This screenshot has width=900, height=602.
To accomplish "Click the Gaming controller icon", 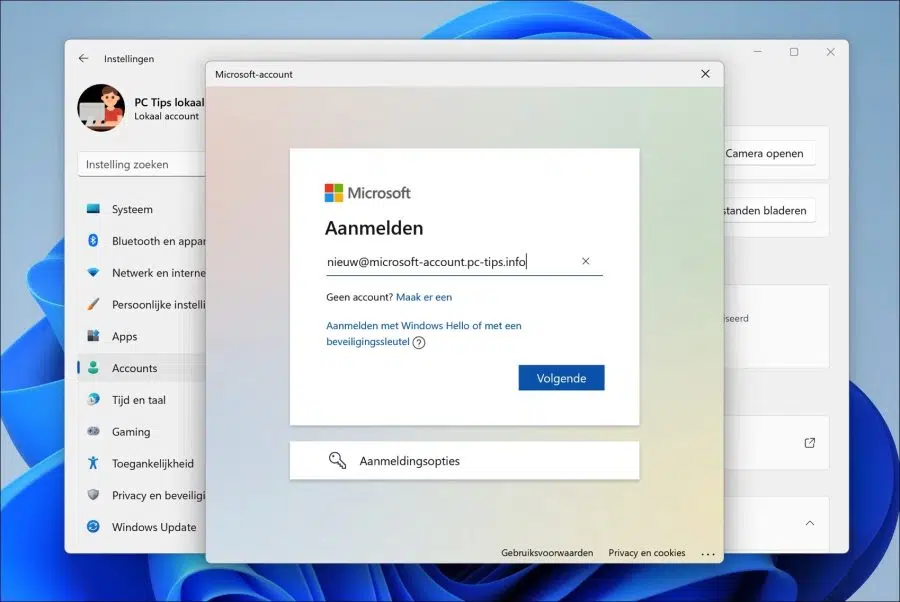I will click(93, 431).
